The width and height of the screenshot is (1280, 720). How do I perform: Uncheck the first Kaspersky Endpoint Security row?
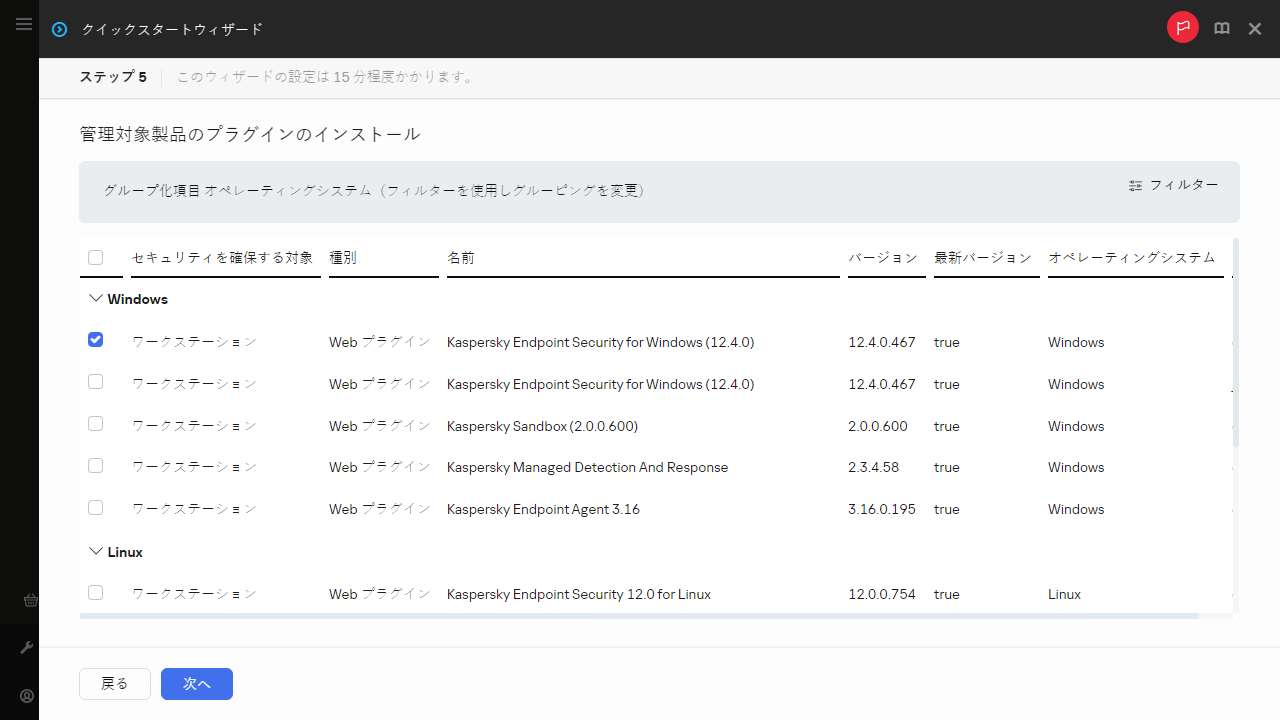[x=96, y=340]
